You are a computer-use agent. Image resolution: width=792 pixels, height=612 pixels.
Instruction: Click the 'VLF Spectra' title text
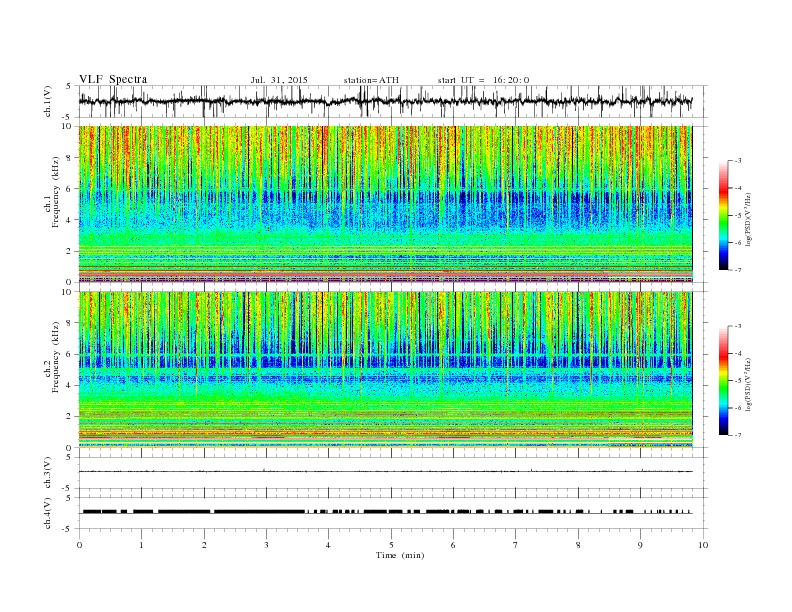tap(113, 79)
